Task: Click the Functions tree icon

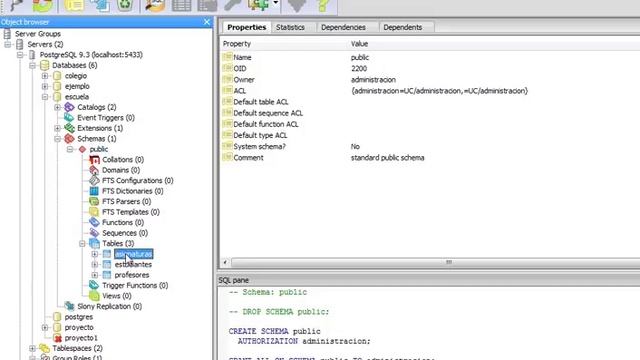Action: (x=94, y=222)
